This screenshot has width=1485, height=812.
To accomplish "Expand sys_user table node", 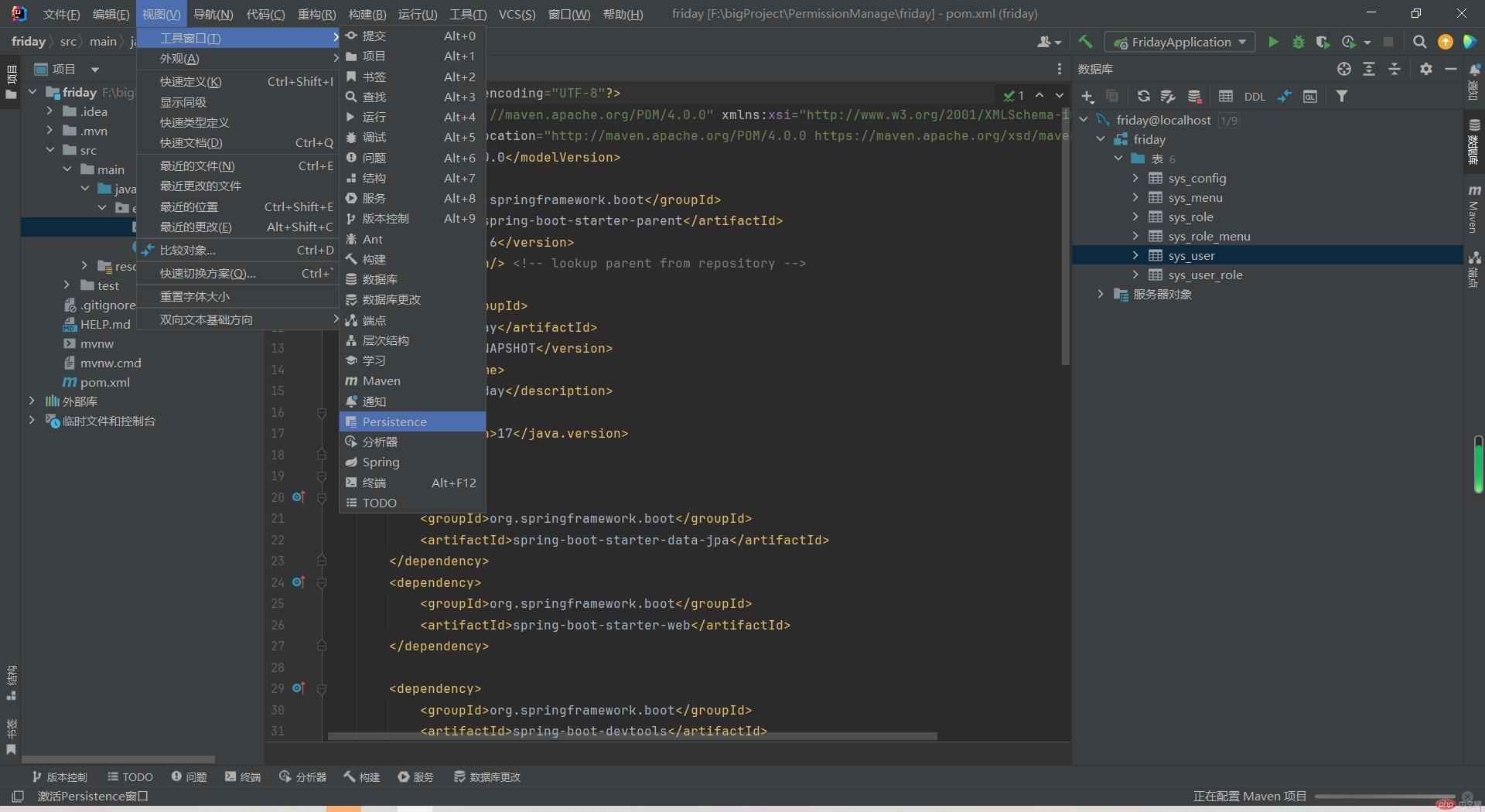I will pyautogui.click(x=1135, y=255).
